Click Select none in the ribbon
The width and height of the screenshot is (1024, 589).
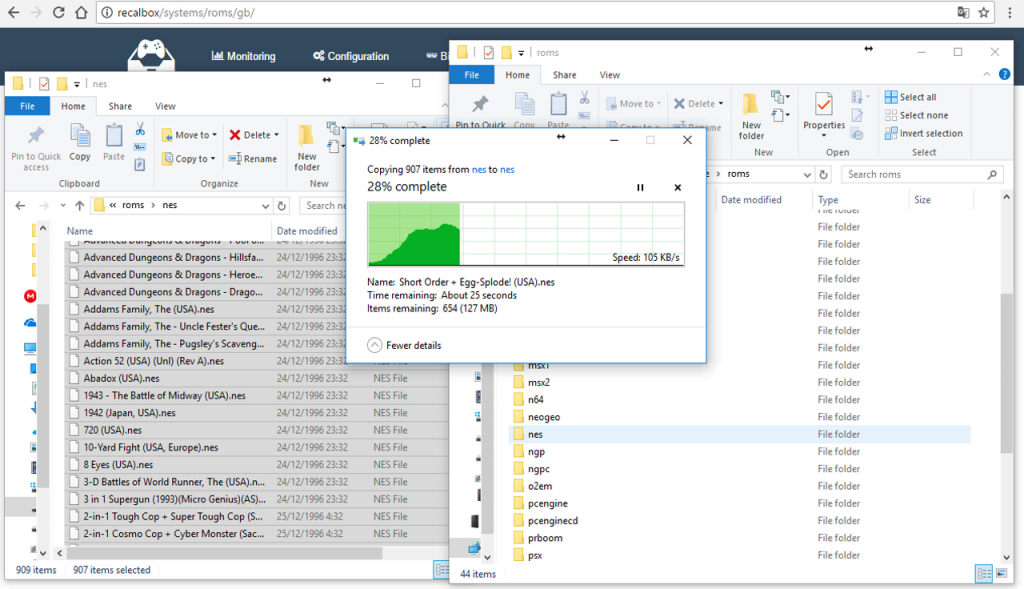coord(915,115)
